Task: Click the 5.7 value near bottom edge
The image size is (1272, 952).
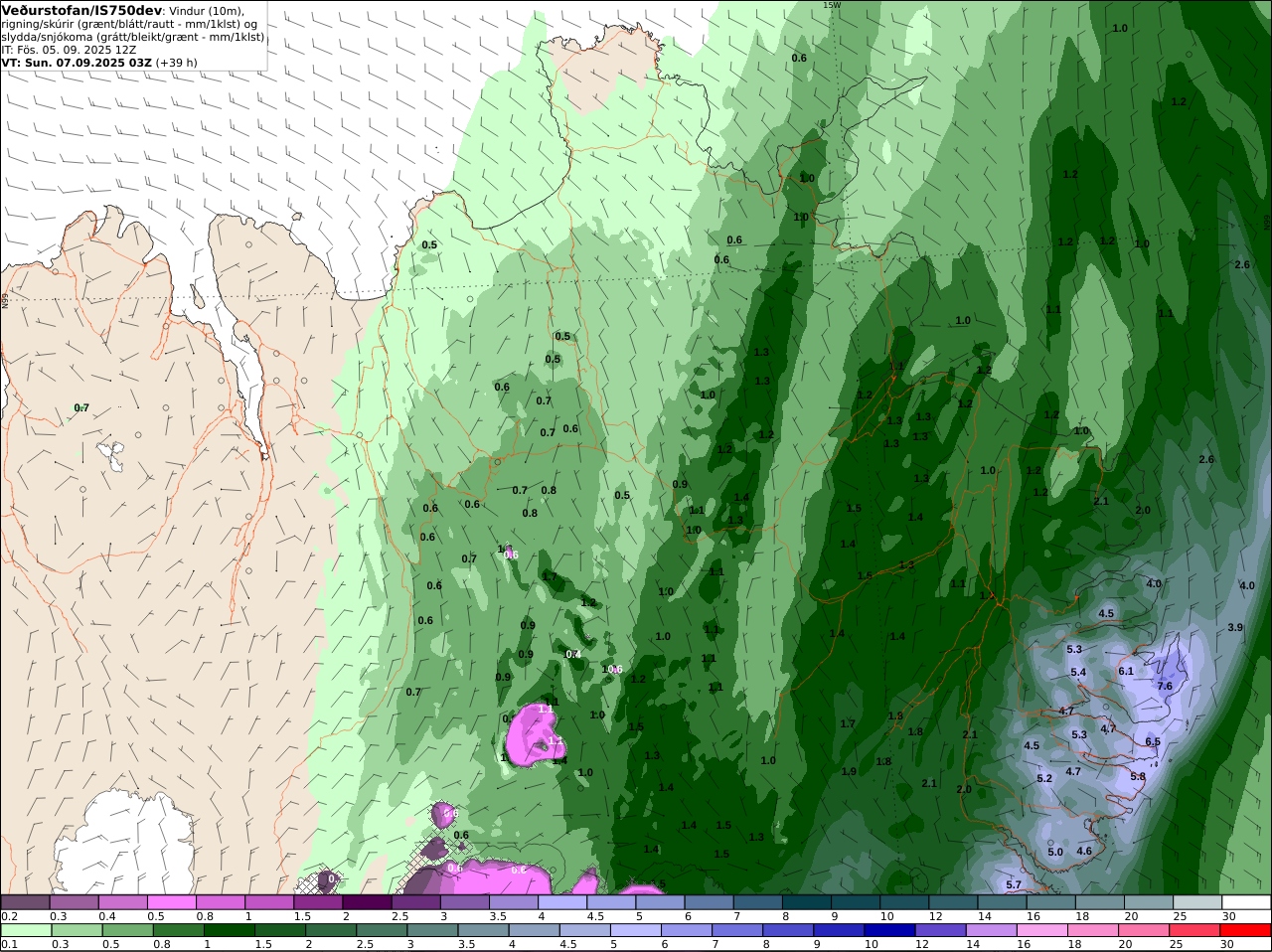Action: pos(1014,884)
